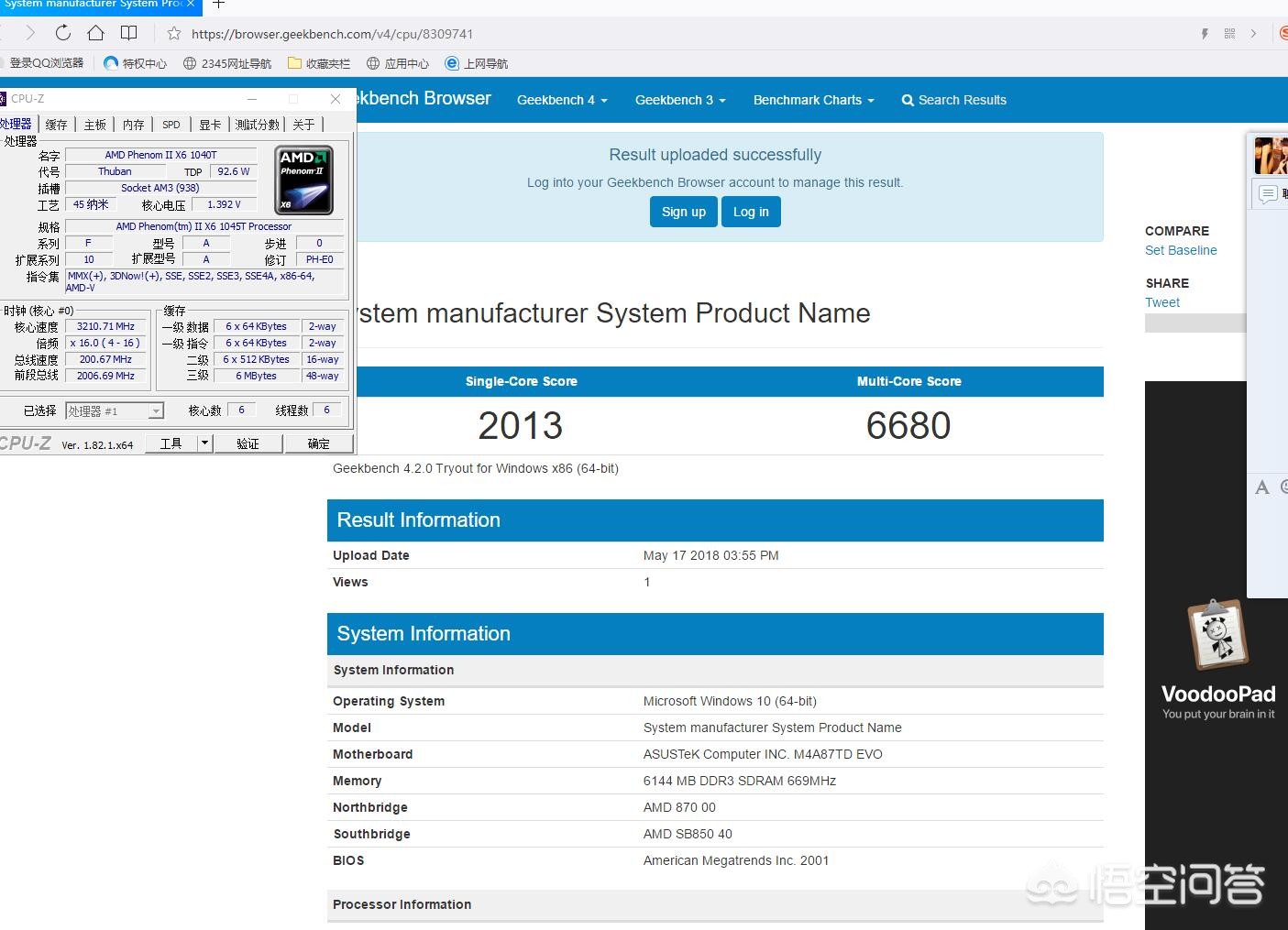Click the 6144 MB DDR3 memory value

click(x=740, y=781)
